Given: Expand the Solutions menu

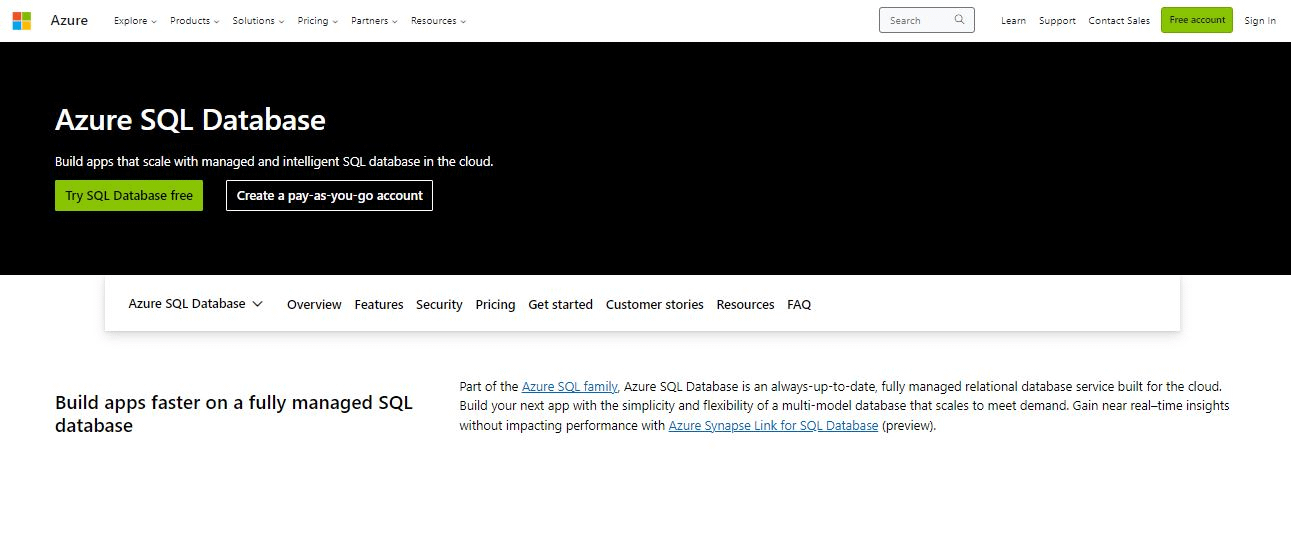Looking at the screenshot, I should (x=258, y=20).
